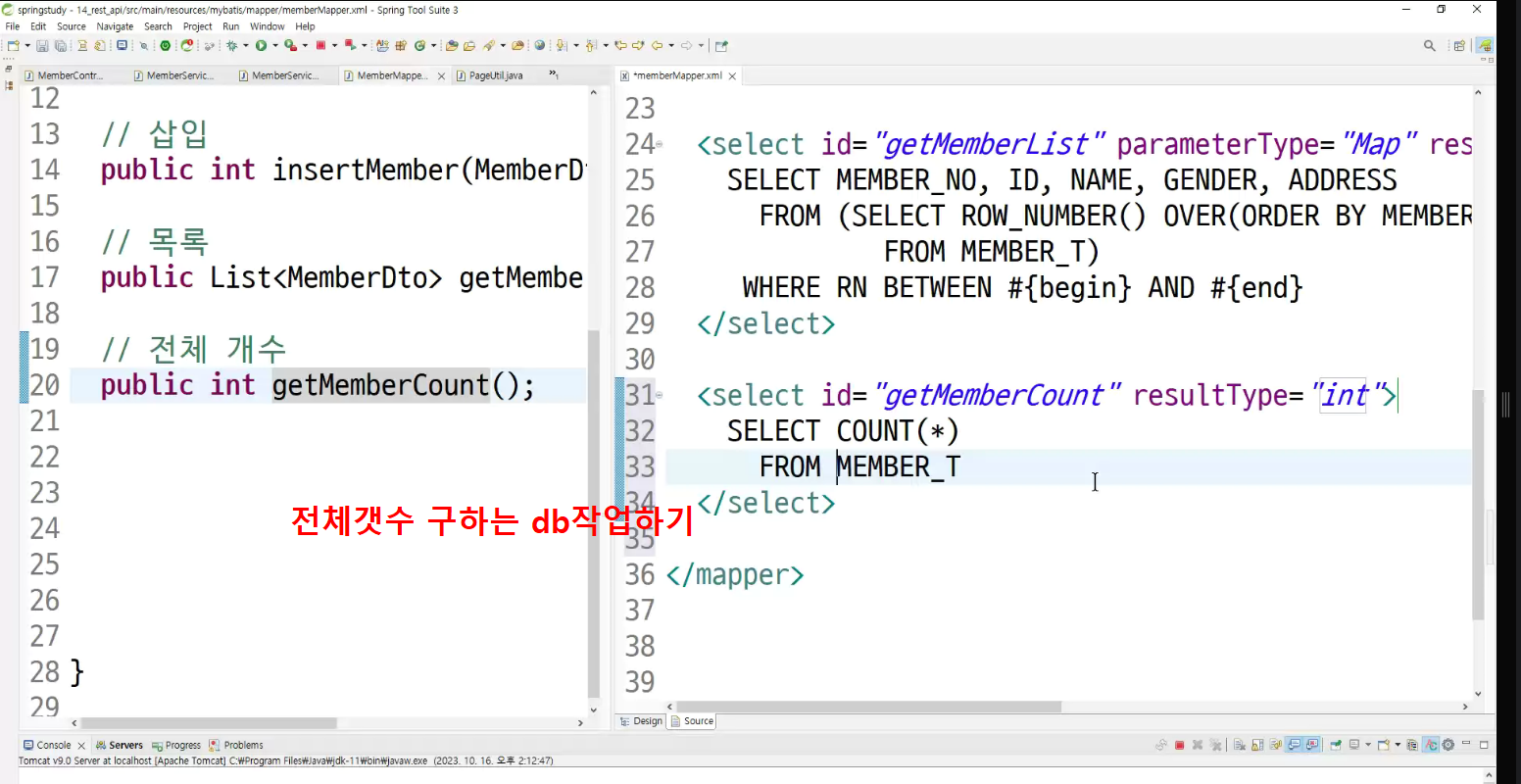Click the XML editor horizontal scrollbar

tap(868, 707)
